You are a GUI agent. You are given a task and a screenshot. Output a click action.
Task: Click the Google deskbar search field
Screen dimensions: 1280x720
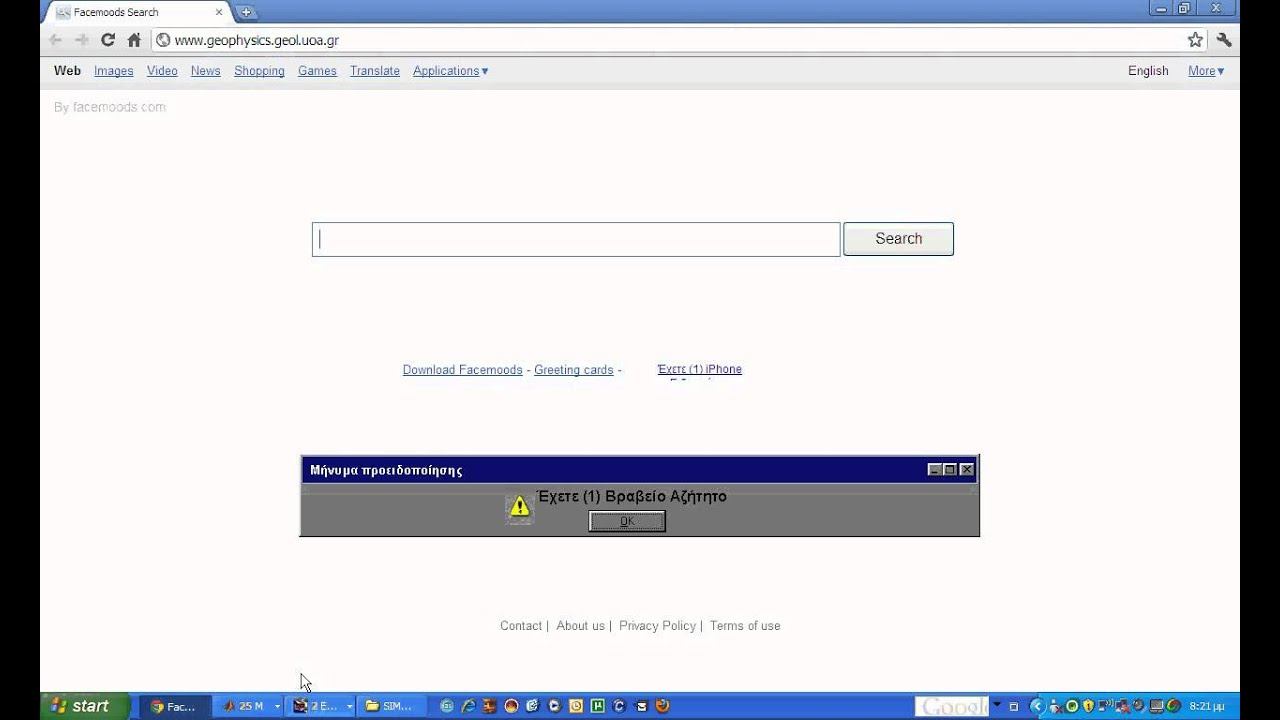pyautogui.click(x=952, y=707)
